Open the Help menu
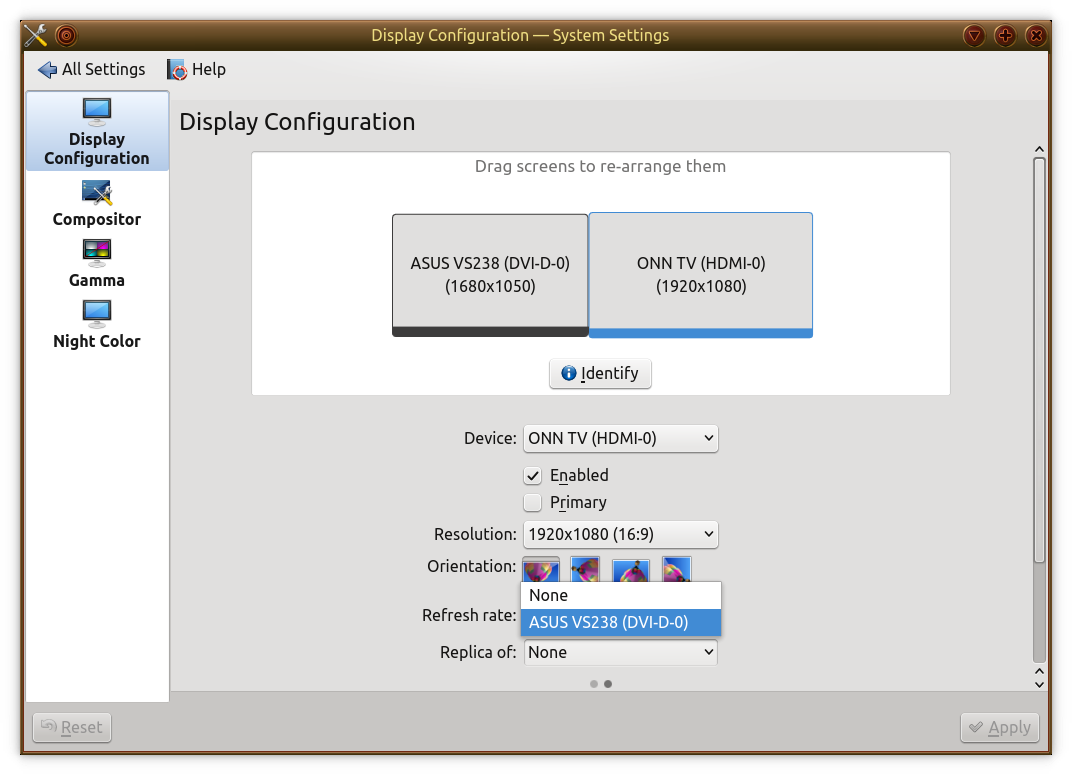 point(196,69)
